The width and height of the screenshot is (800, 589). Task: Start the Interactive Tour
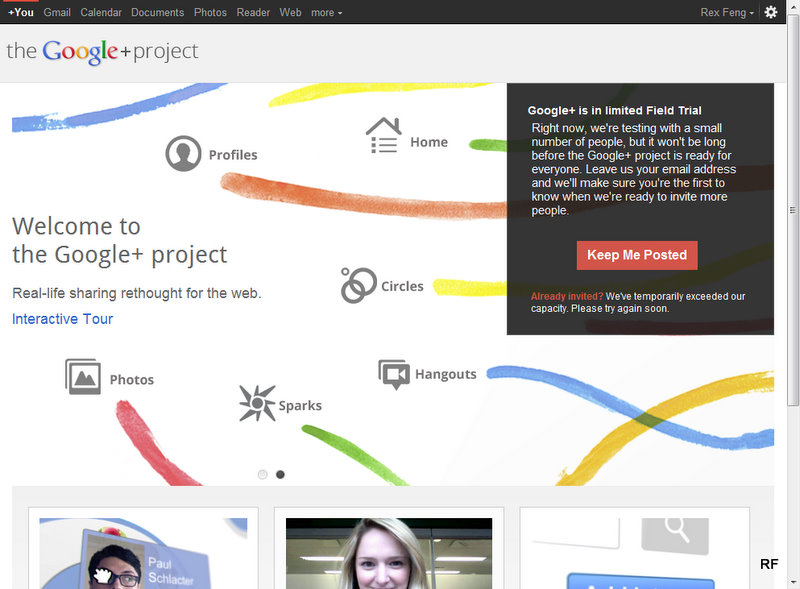(x=63, y=318)
